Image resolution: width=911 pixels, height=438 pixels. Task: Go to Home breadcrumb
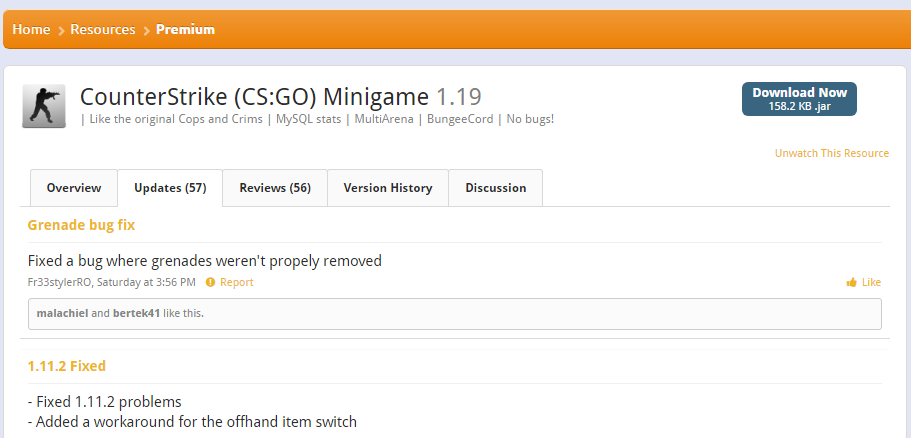(31, 29)
